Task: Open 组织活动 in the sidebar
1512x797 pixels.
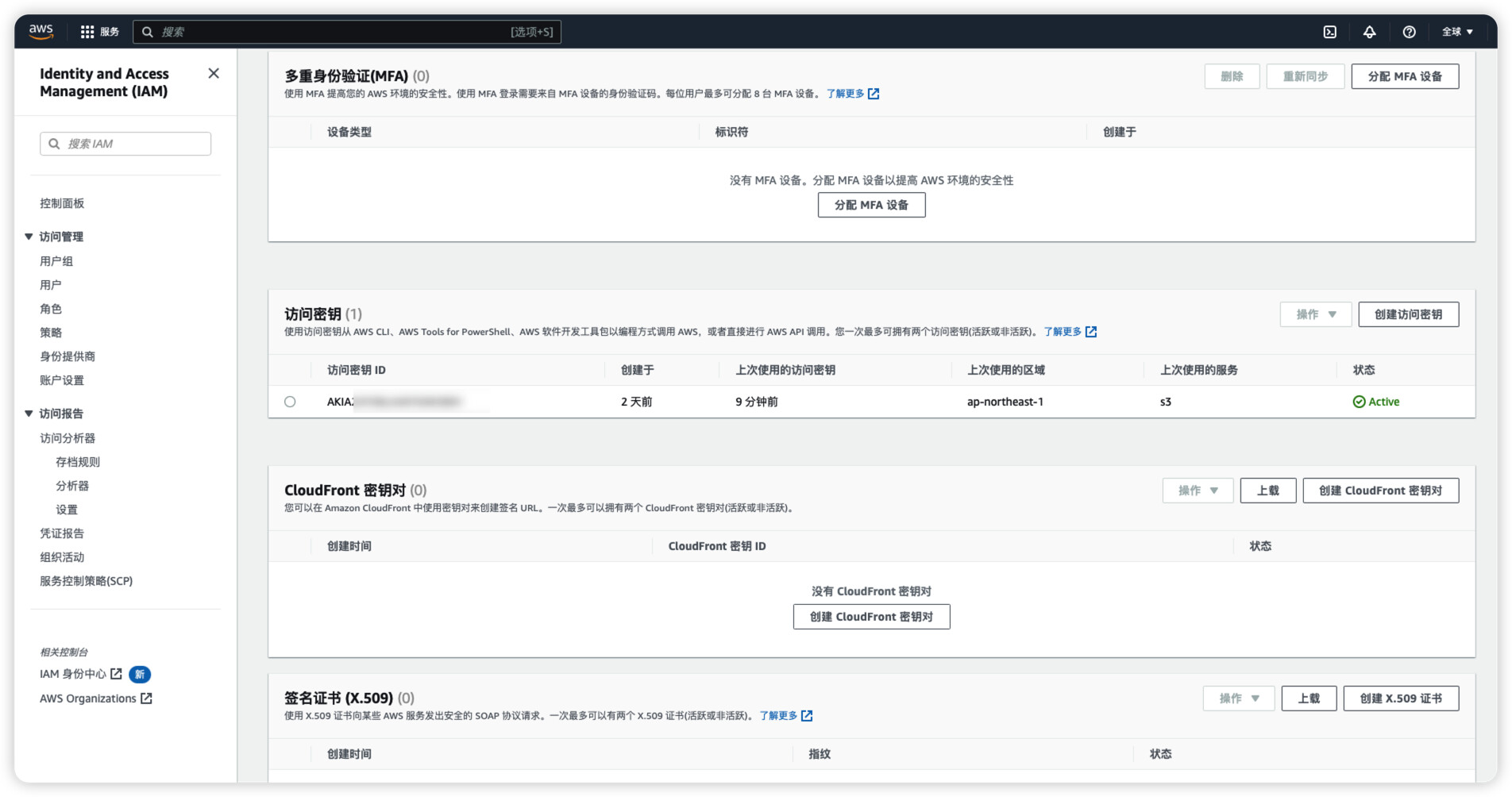Action: (62, 557)
